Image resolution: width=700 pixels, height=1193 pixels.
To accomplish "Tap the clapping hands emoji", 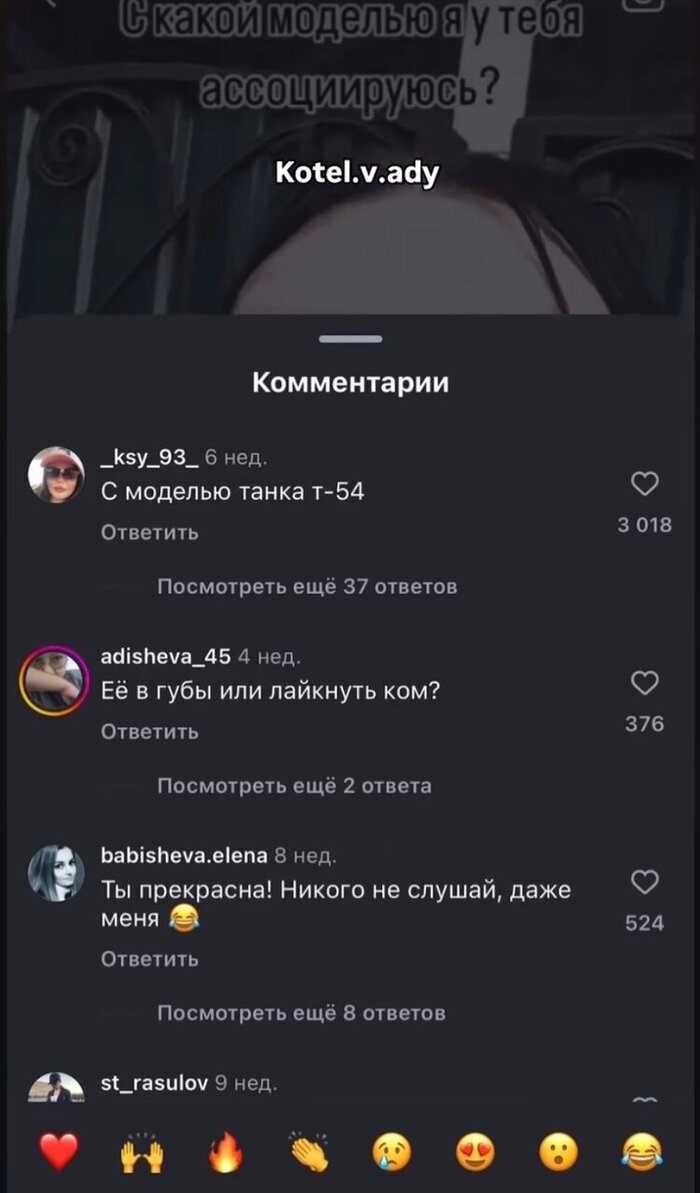I will [309, 1152].
